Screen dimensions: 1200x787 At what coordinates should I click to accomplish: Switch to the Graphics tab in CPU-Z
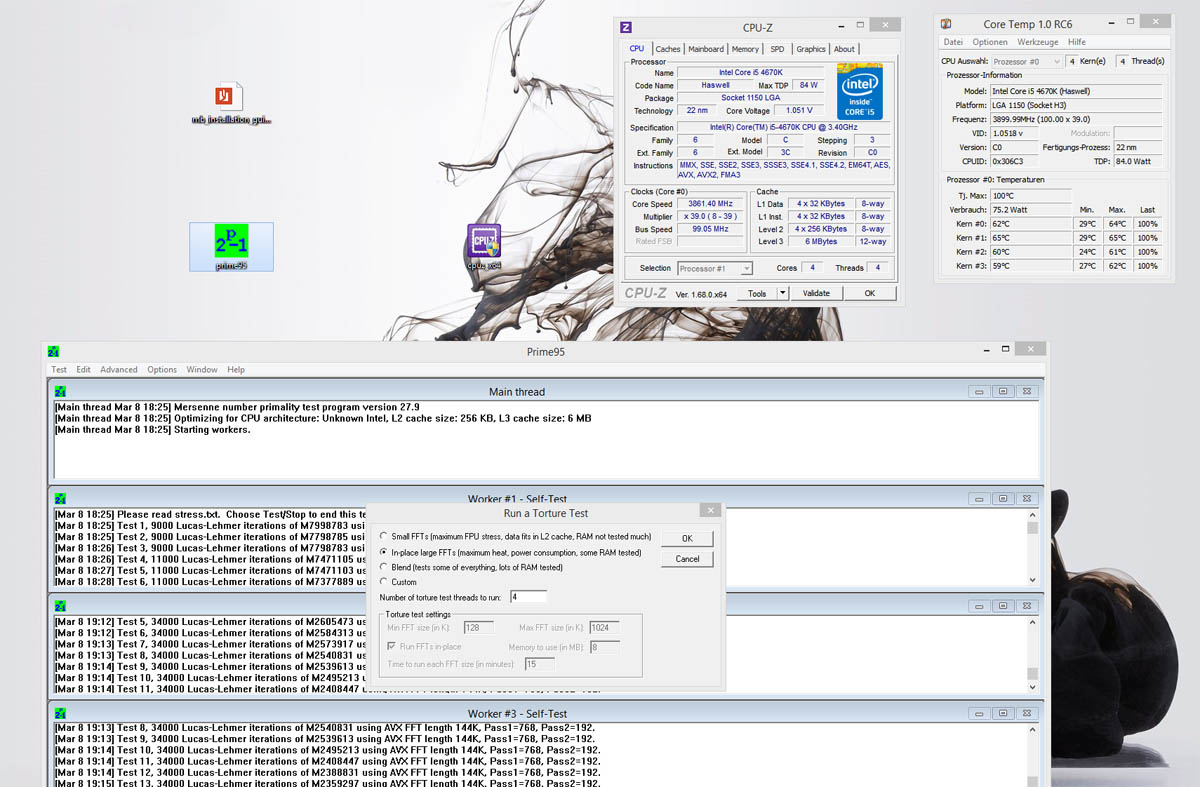[x=811, y=49]
